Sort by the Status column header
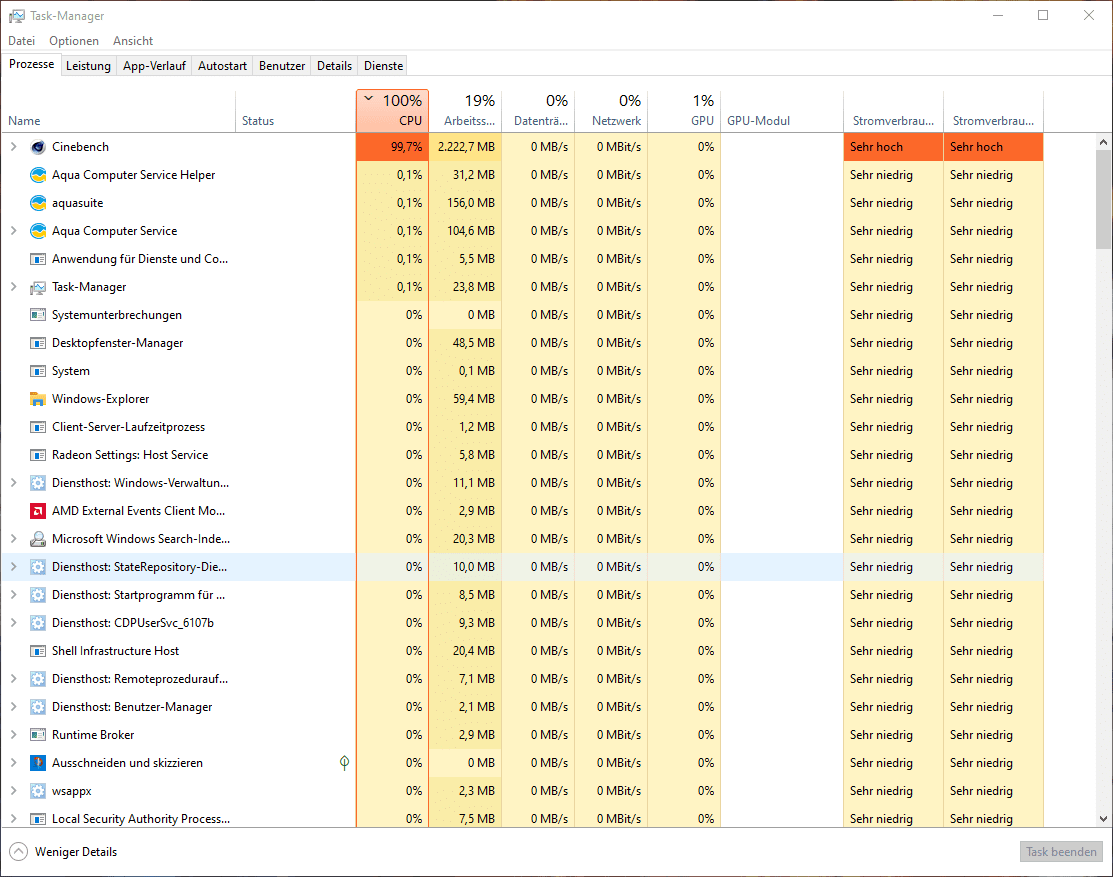The height and width of the screenshot is (877, 1113). point(295,111)
